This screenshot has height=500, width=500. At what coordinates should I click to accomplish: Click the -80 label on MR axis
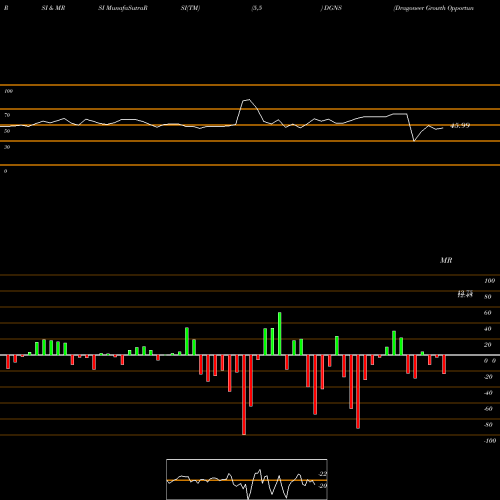(488, 425)
